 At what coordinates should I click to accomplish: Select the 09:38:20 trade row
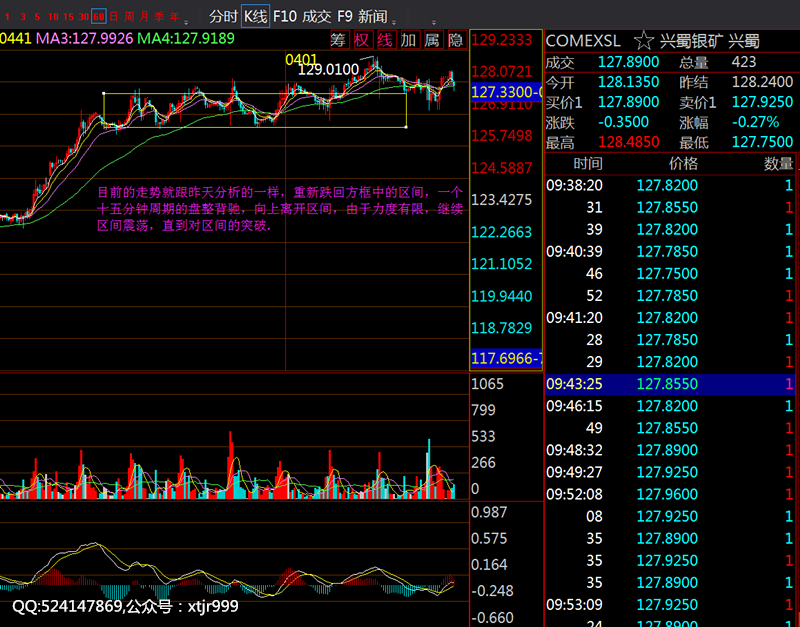pos(670,185)
